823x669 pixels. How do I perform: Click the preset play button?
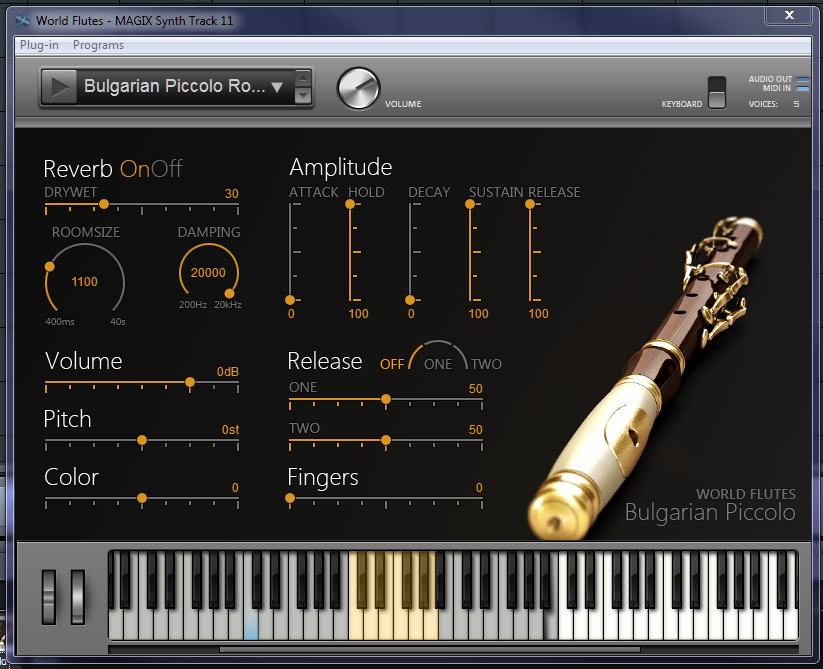(59, 87)
